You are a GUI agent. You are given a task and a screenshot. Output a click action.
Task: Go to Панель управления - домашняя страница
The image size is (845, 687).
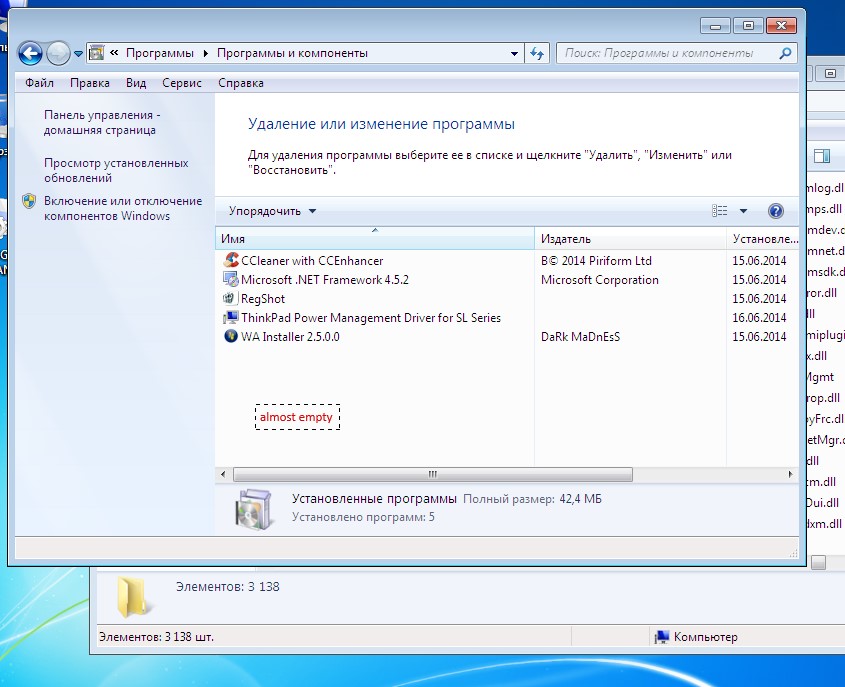point(102,122)
